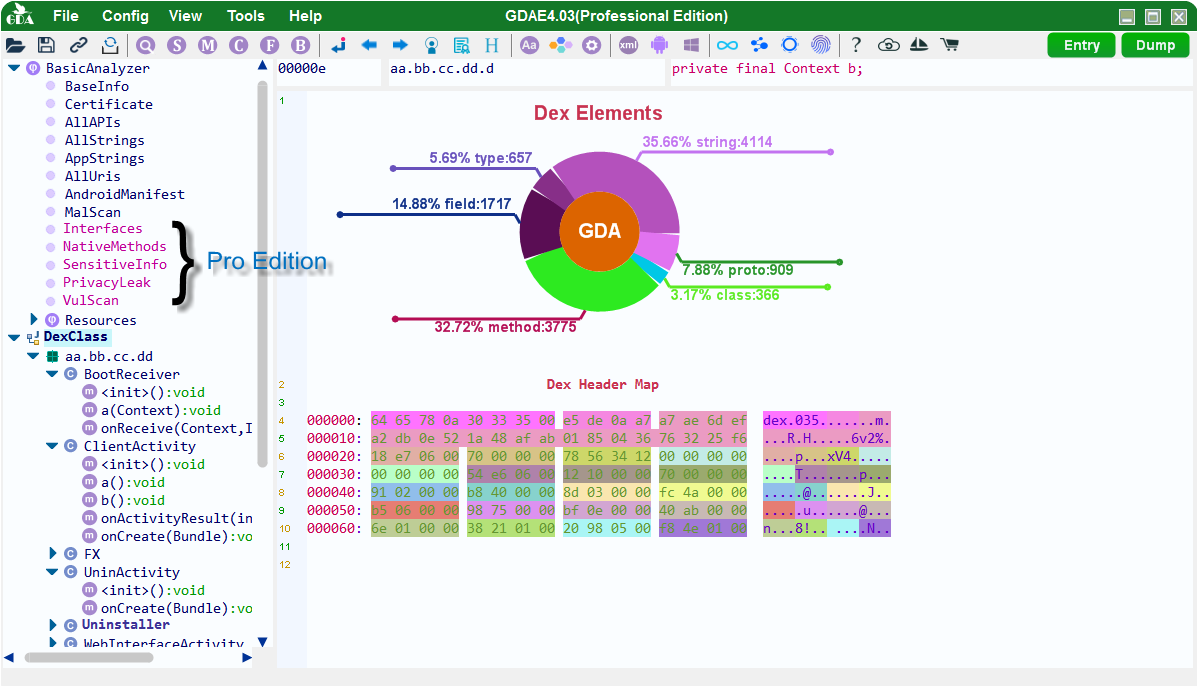Open AllStrings in the analyzer tree
This screenshot has width=1198, height=686.
[x=105, y=140]
